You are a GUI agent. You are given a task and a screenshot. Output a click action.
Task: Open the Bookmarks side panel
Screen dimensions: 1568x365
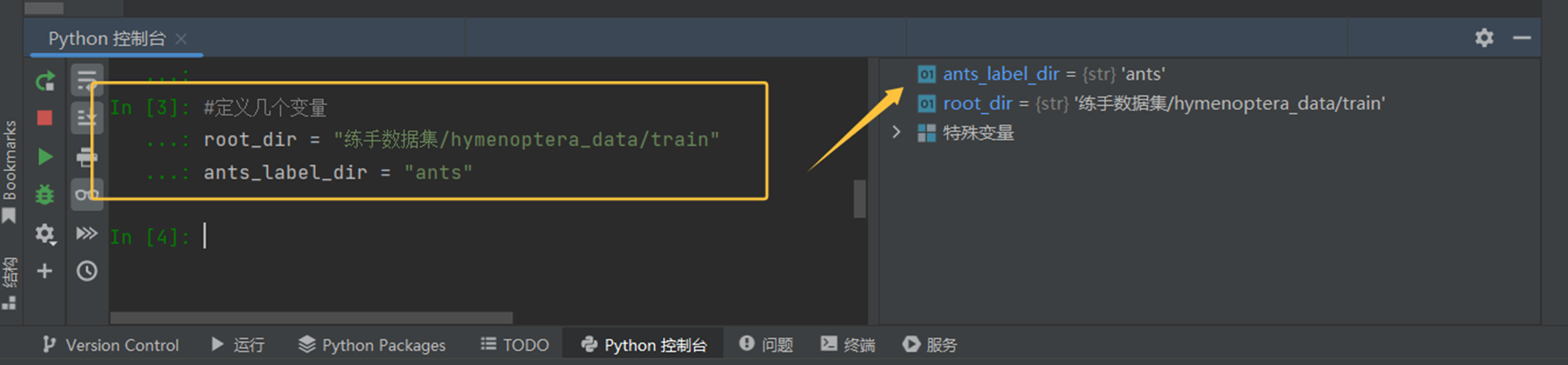(x=9, y=171)
